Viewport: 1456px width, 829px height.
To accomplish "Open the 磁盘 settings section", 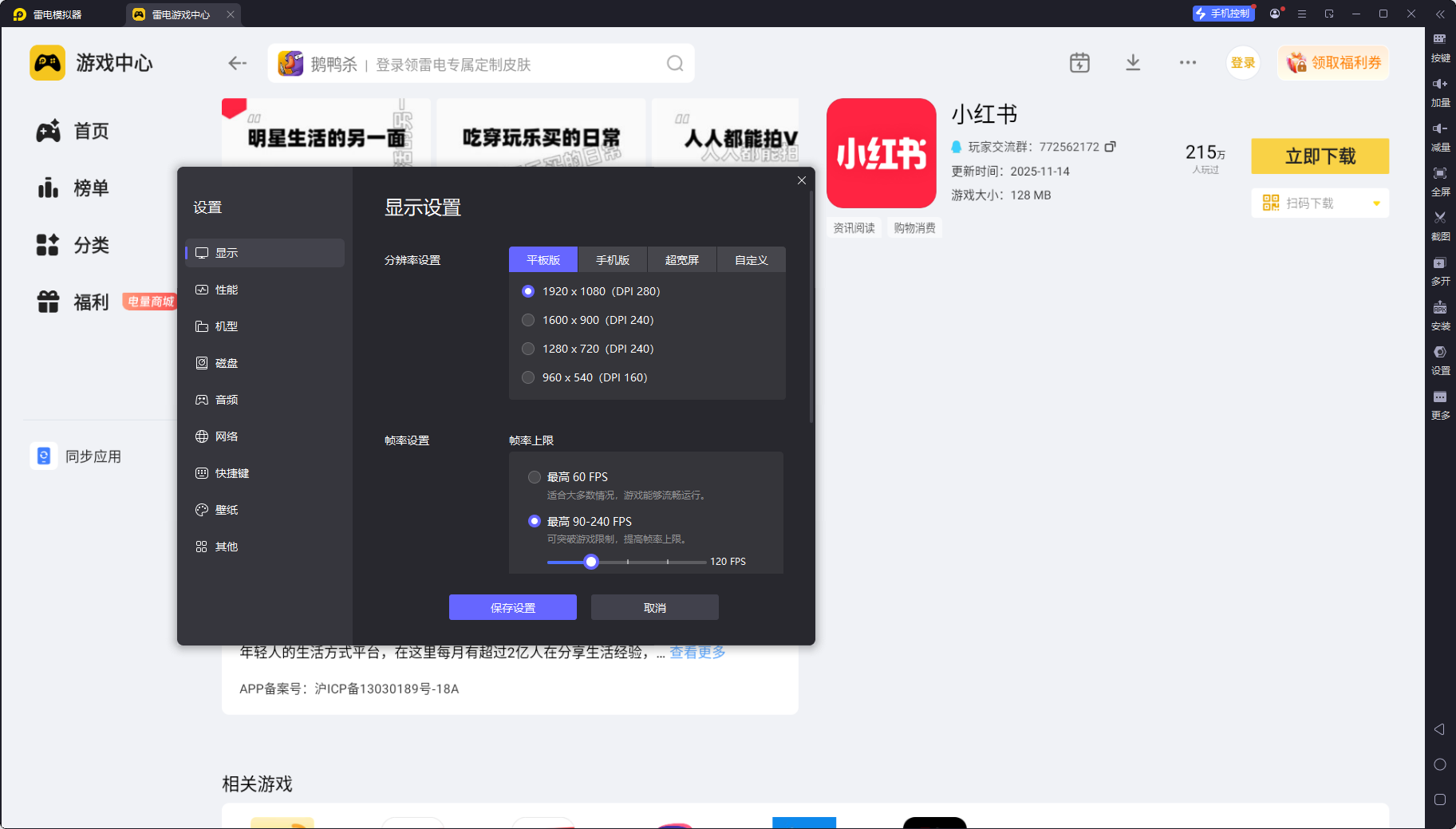I will click(x=265, y=363).
